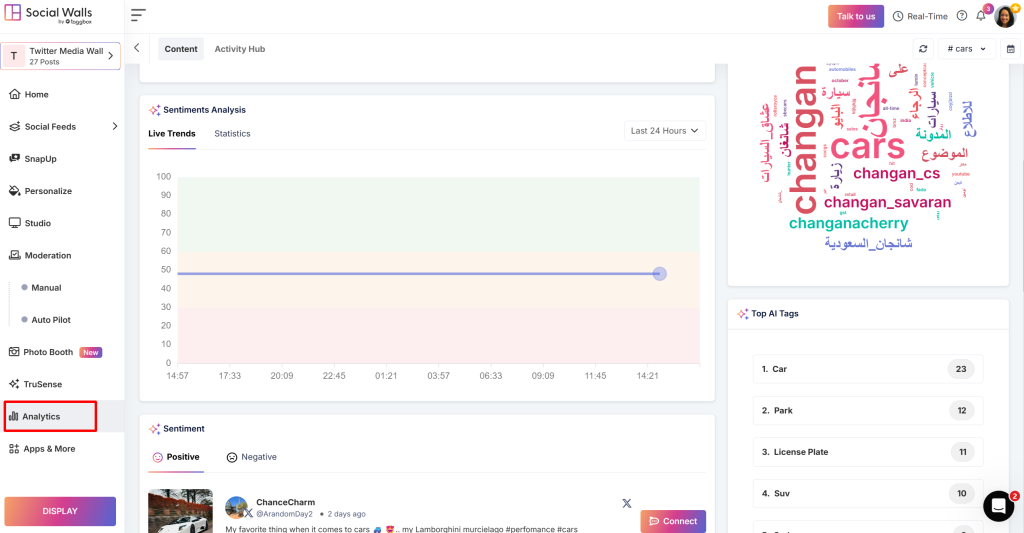The image size is (1024, 533).
Task: Click the Analytics bar chart icon
Action: point(14,416)
